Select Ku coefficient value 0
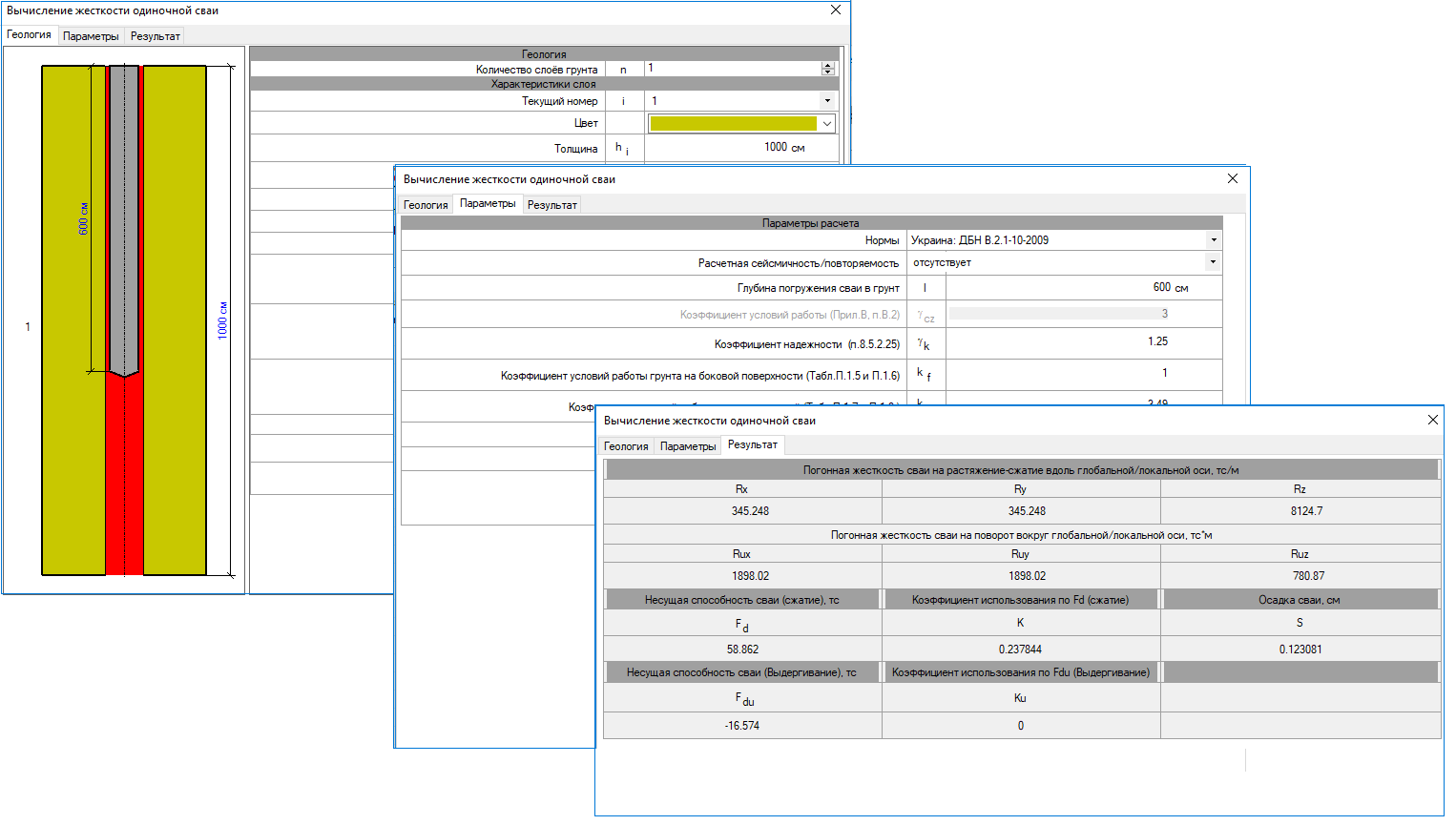Screen dimensions: 1456x825 click(1021, 726)
